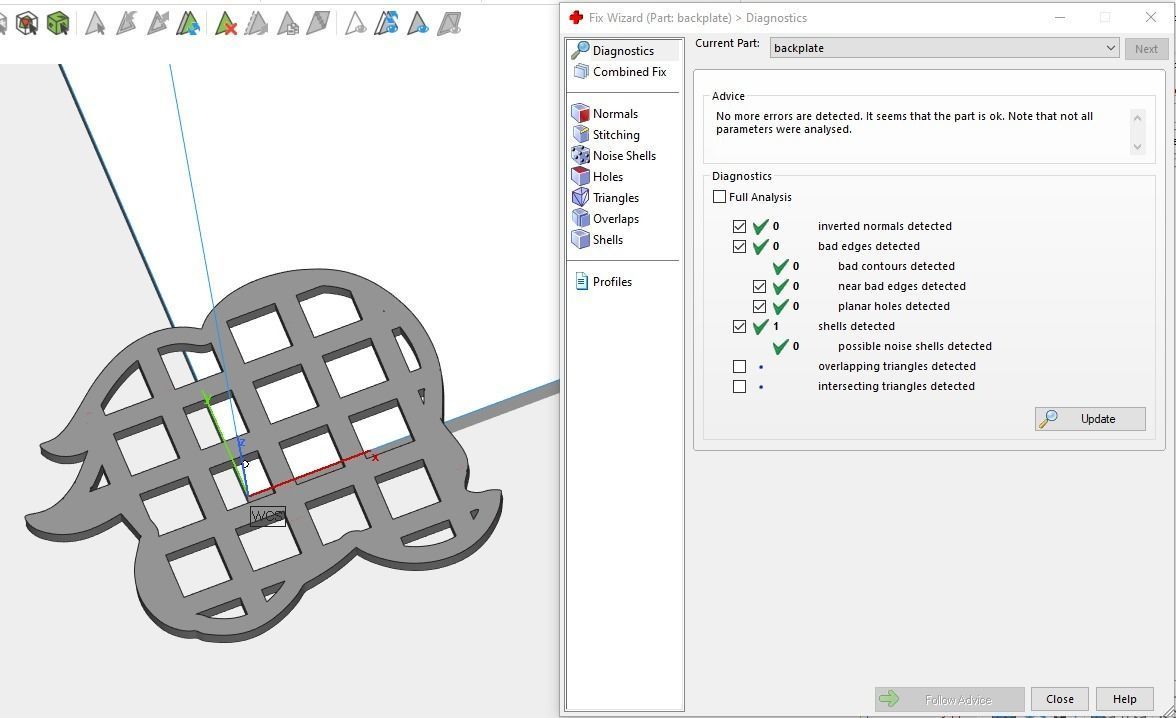This screenshot has width=1176, height=718.
Task: Open the Current Part dropdown showing backplate
Action: [x=944, y=48]
